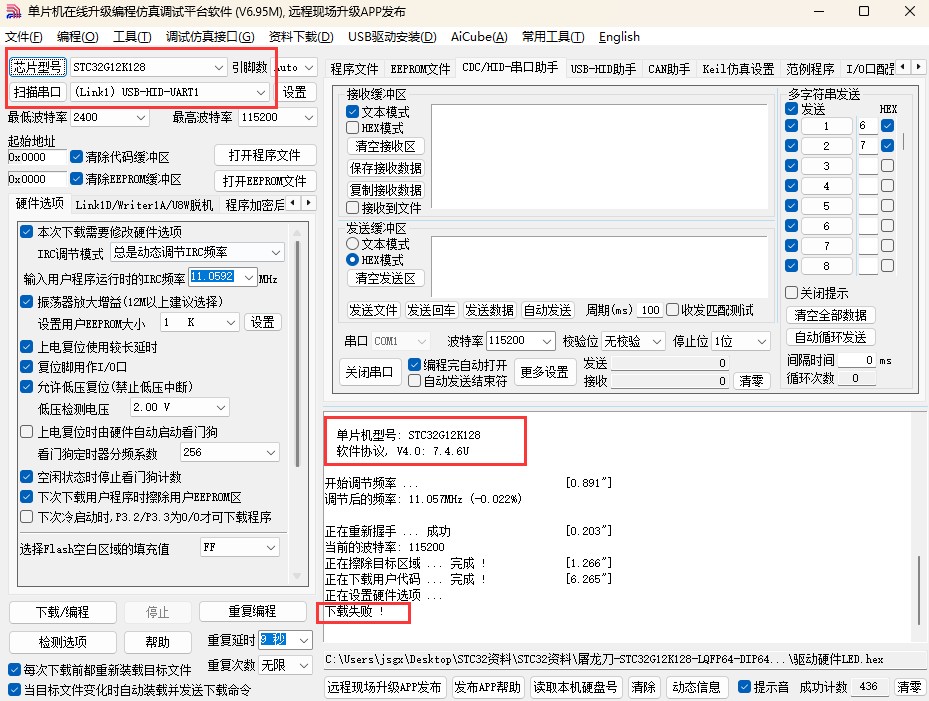The image size is (929, 701).
Task: Open the 文件(F) menu
Action: [24, 37]
